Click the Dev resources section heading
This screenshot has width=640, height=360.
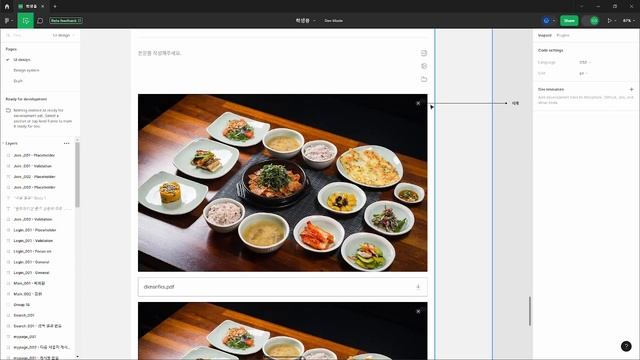551,89
